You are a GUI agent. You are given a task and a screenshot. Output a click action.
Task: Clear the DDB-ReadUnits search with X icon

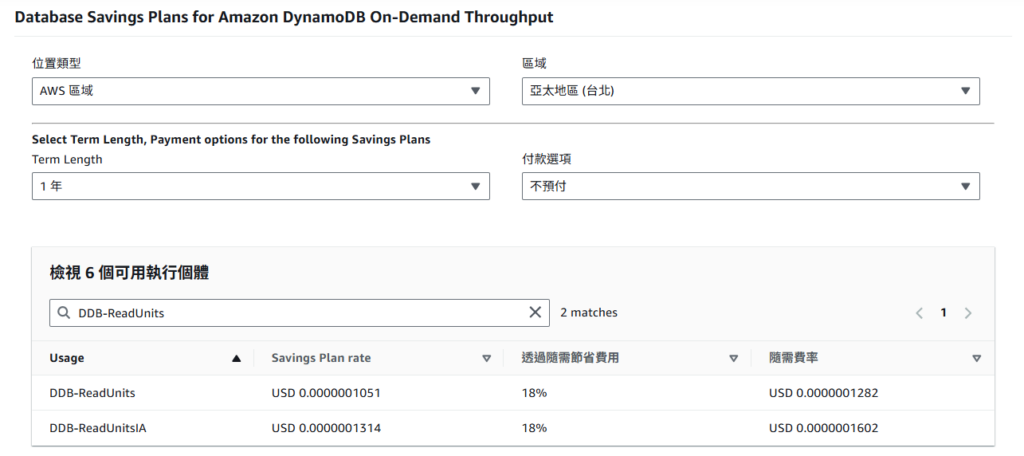coord(535,312)
